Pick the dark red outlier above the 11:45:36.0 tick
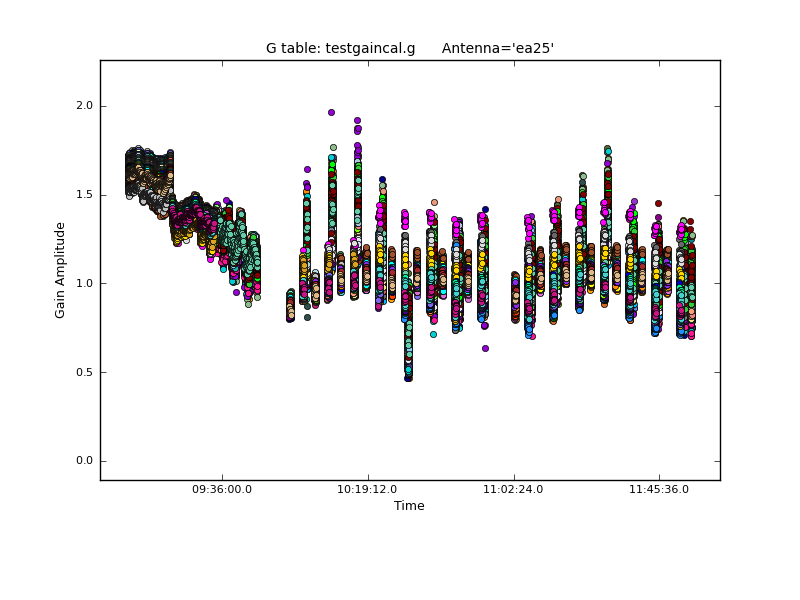The height and width of the screenshot is (600, 800). [658, 203]
